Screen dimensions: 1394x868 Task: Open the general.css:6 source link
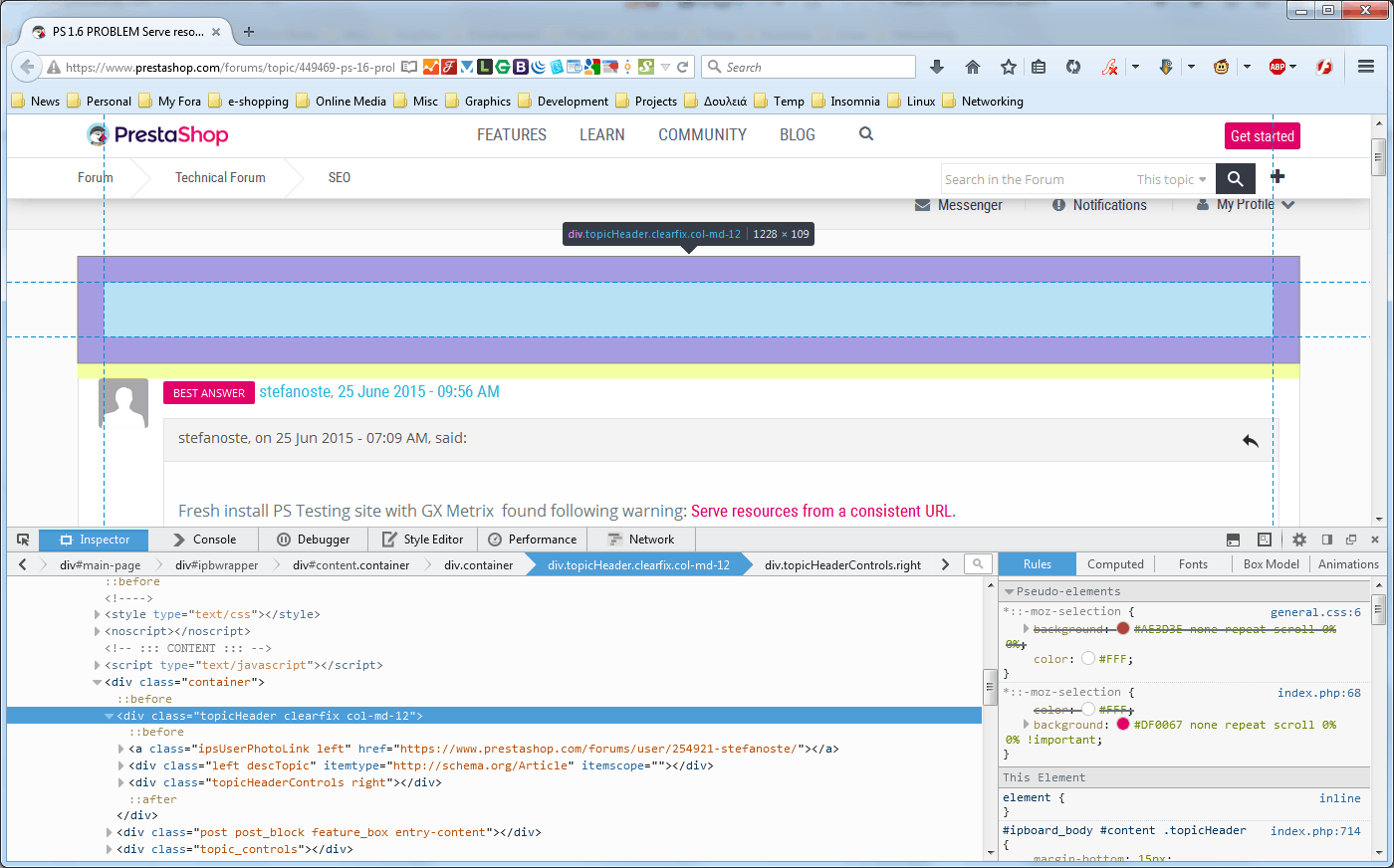pos(1315,612)
